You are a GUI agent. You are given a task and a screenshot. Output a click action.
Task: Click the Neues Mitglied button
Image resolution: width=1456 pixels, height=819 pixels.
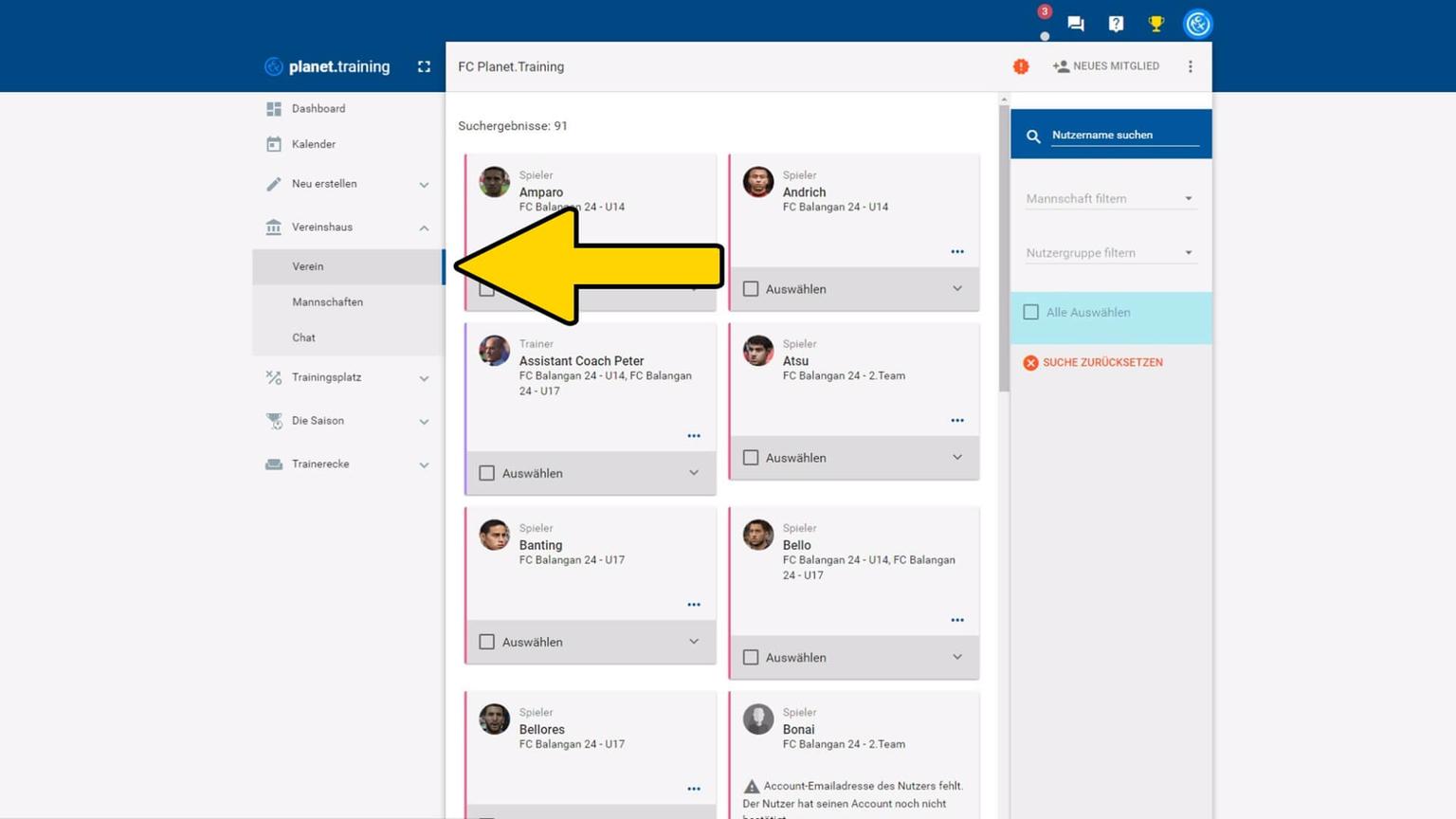click(x=1106, y=66)
